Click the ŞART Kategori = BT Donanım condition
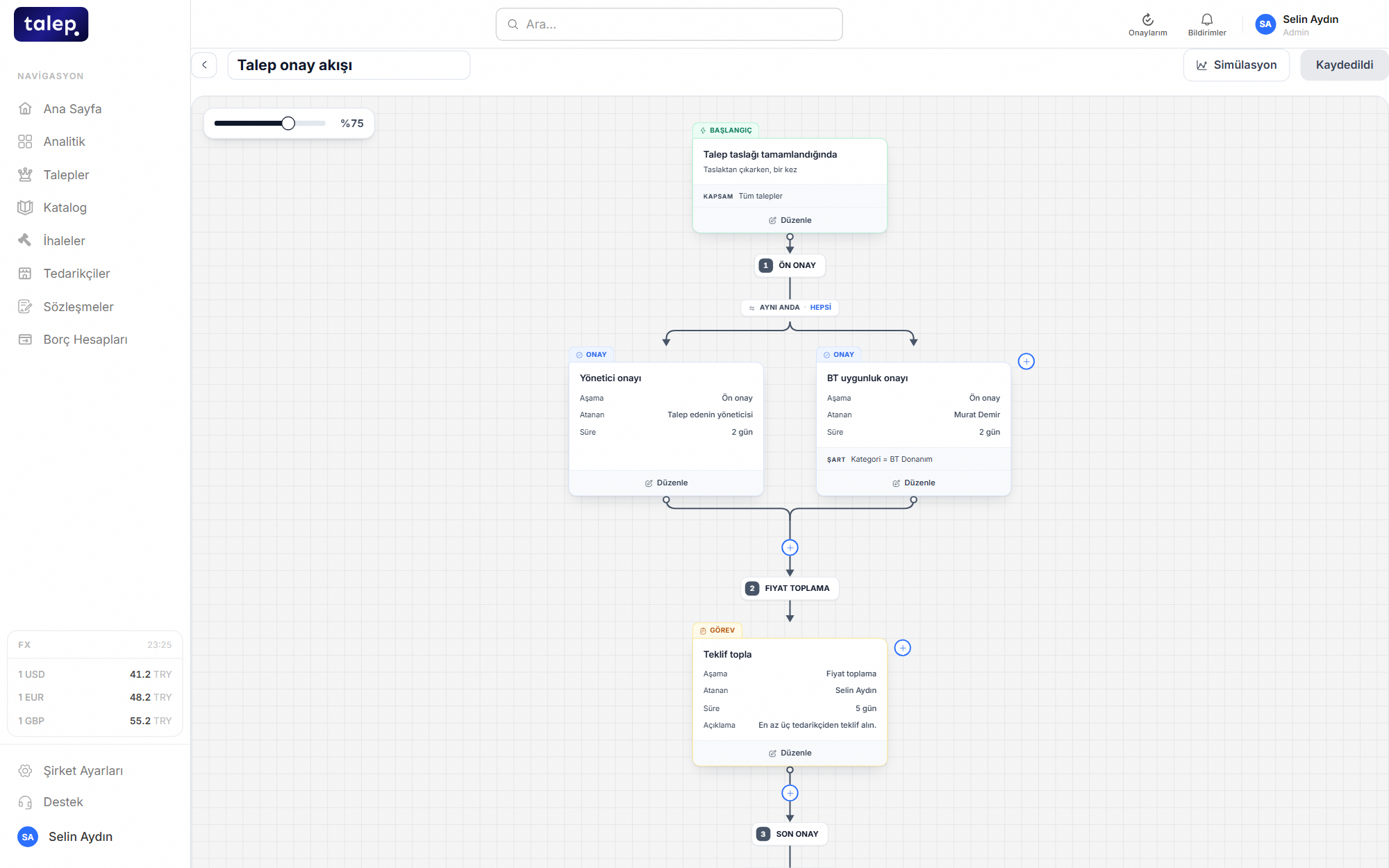This screenshot has width=1389, height=868. (913, 459)
